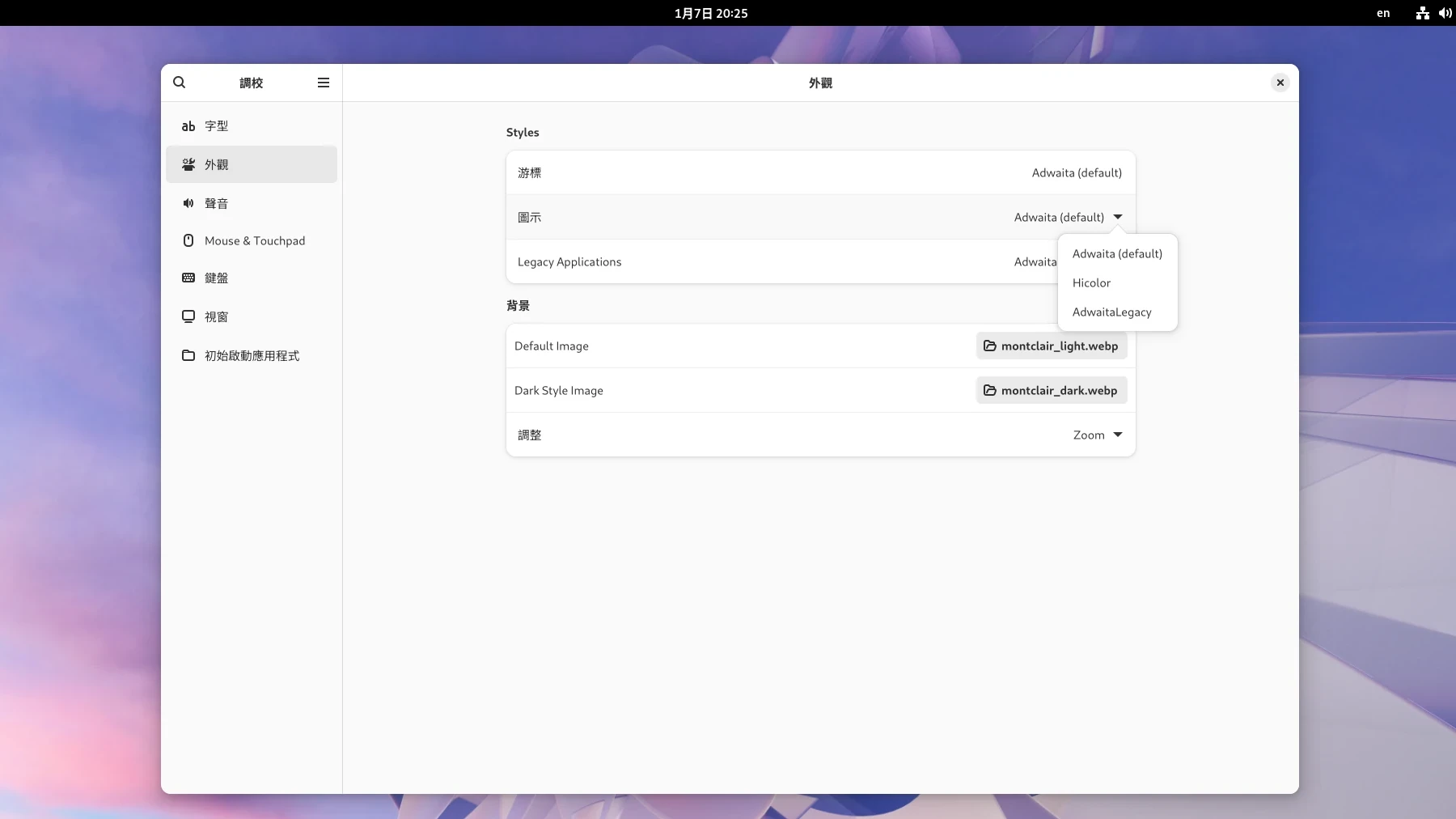
Task: Click the search icon in sidebar header
Action: coord(180,83)
